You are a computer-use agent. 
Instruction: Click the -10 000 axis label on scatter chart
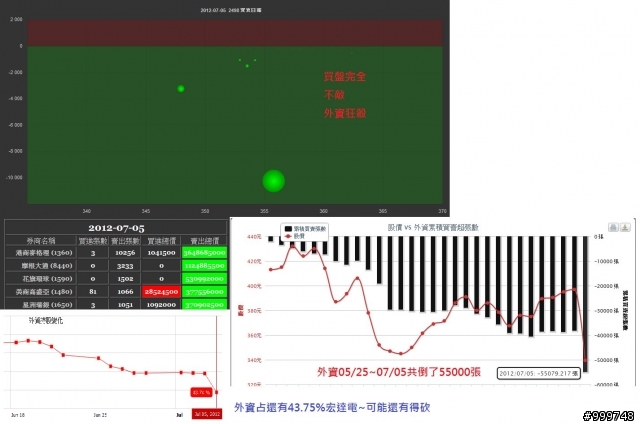14,178
